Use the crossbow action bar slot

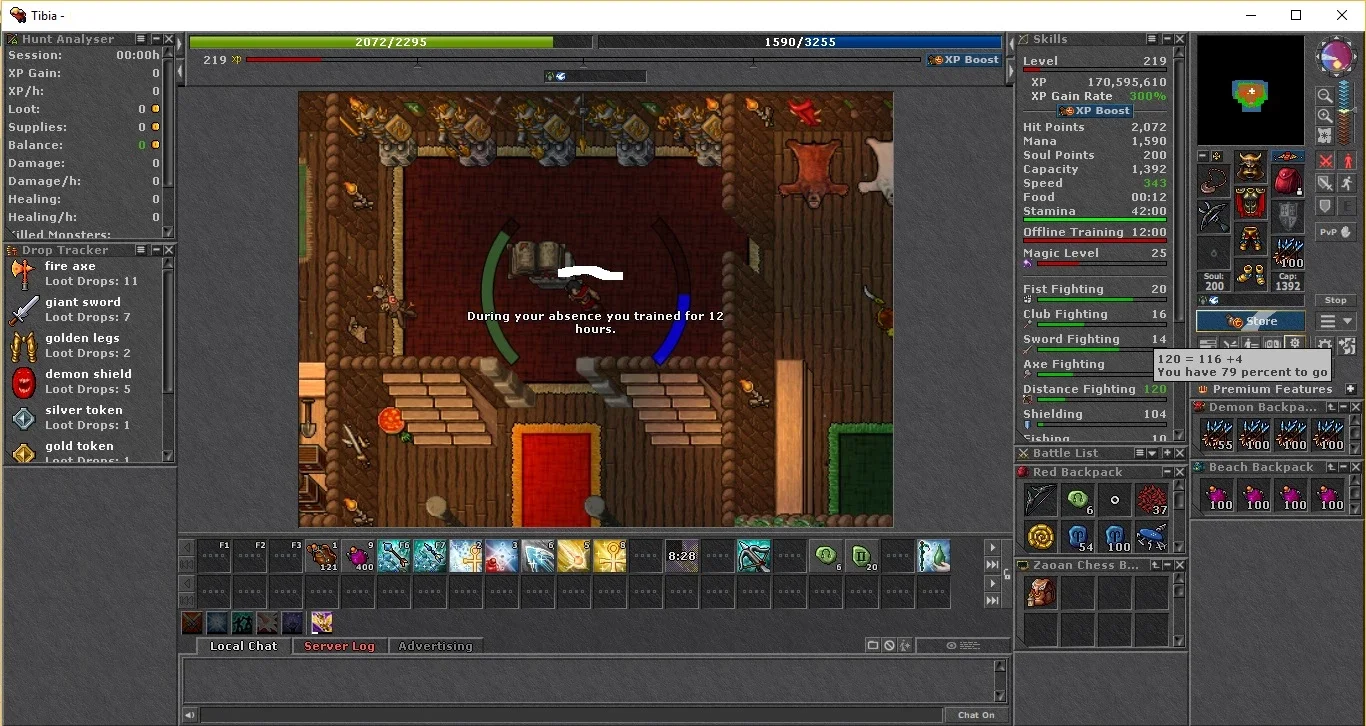(x=754, y=556)
